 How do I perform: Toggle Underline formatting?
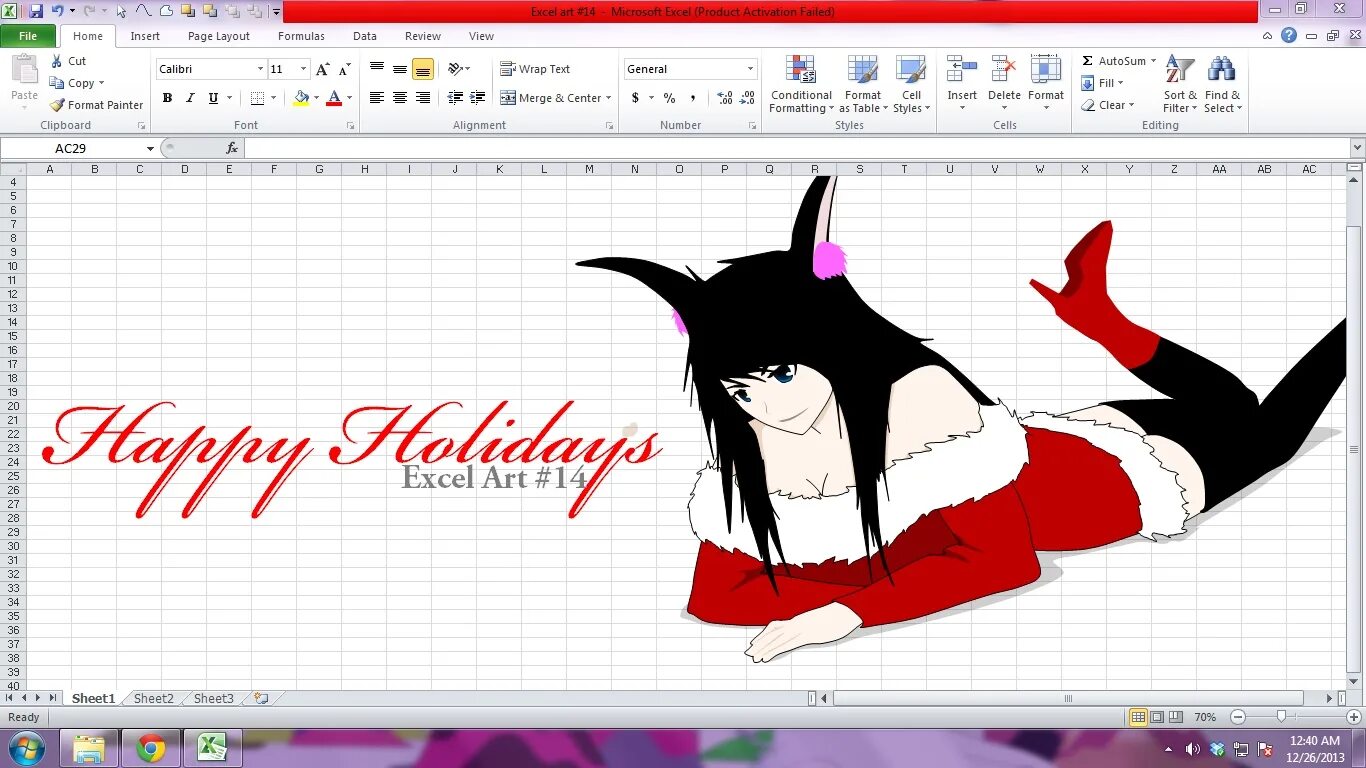click(213, 98)
